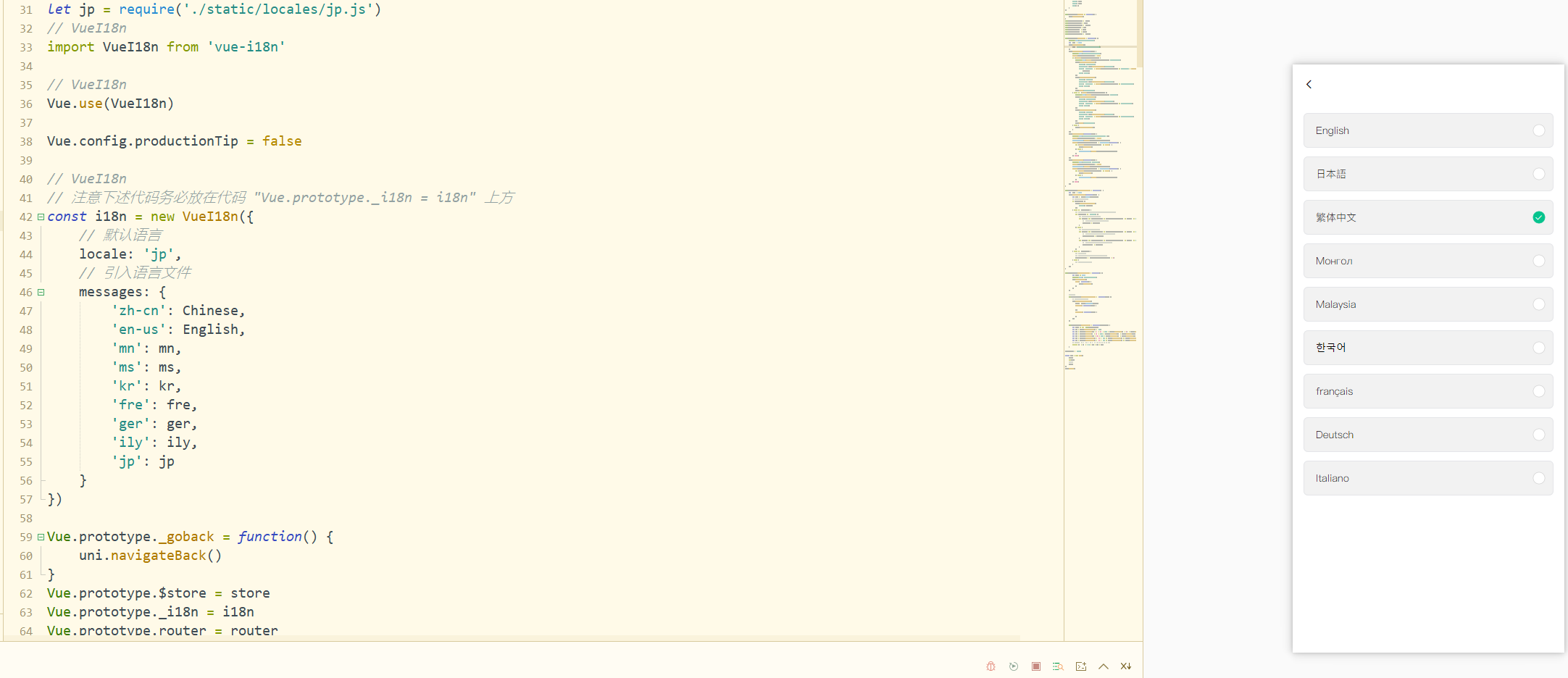Go back using the arrow in language page
The image size is (1568, 678).
click(x=1309, y=84)
